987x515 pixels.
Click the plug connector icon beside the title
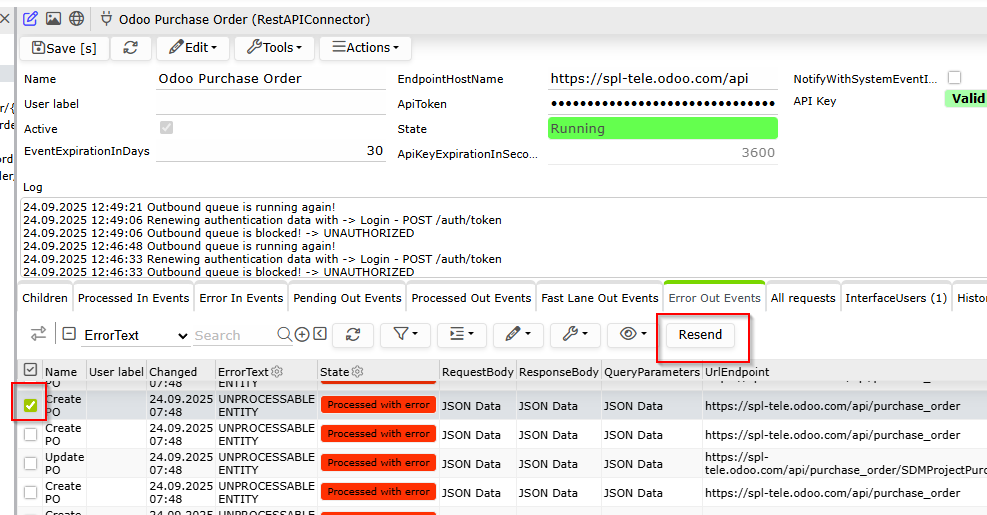[x=106, y=19]
